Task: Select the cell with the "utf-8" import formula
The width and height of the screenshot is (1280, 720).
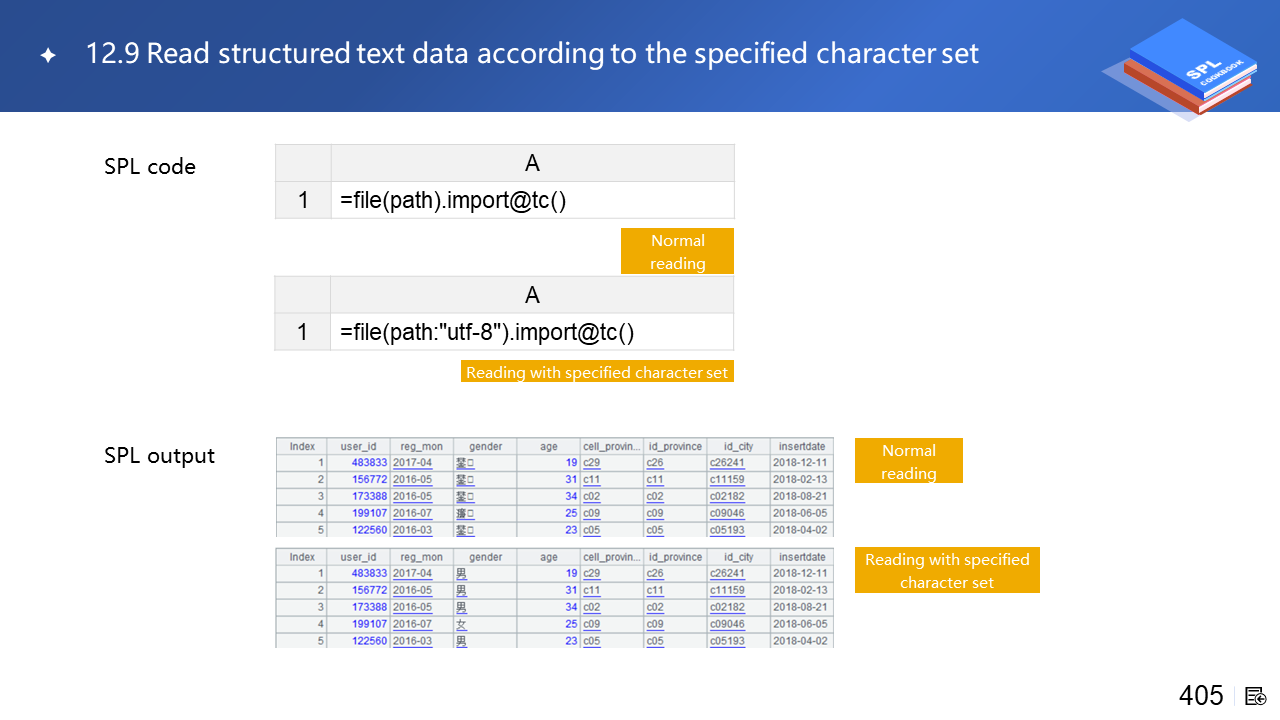Action: click(532, 332)
